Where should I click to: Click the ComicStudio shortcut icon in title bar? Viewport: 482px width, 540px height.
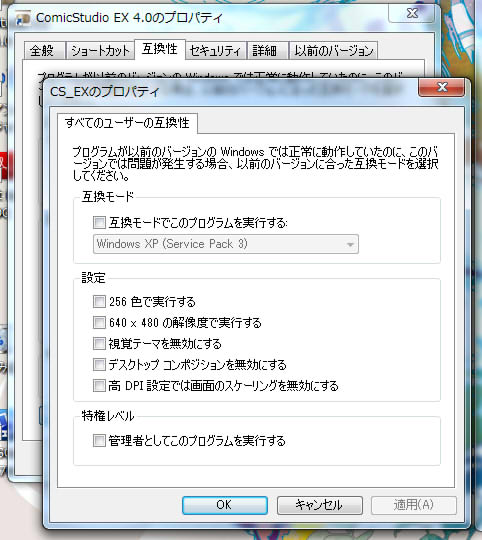[23, 18]
